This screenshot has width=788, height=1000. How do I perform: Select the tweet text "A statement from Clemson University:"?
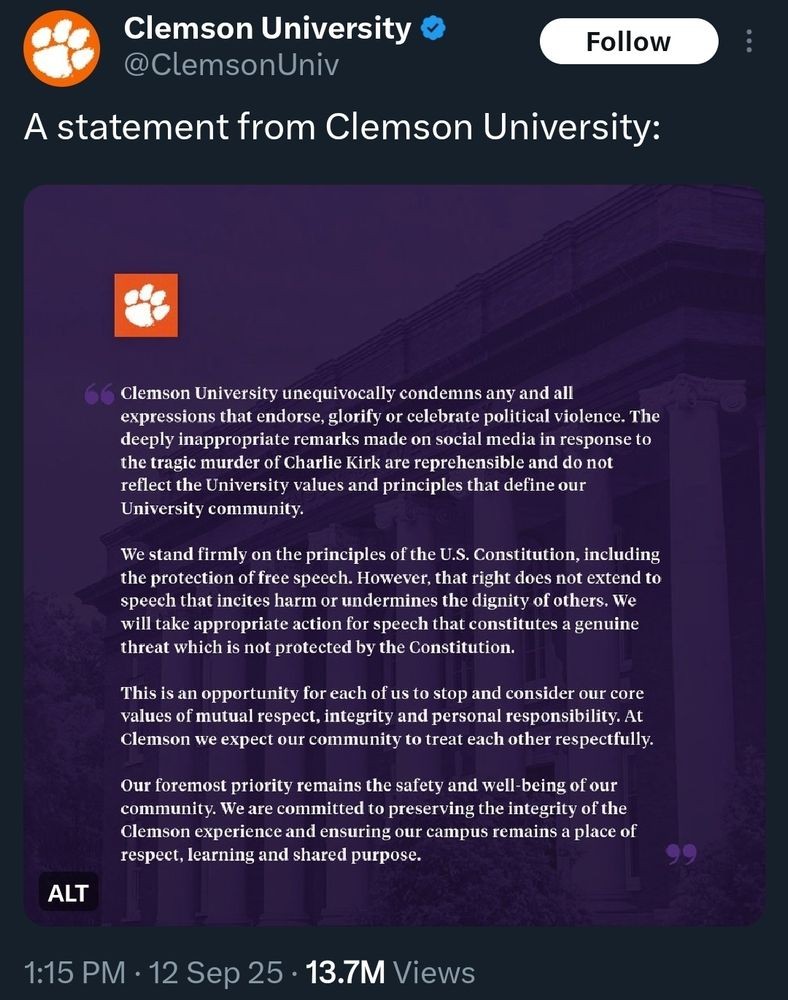point(342,127)
